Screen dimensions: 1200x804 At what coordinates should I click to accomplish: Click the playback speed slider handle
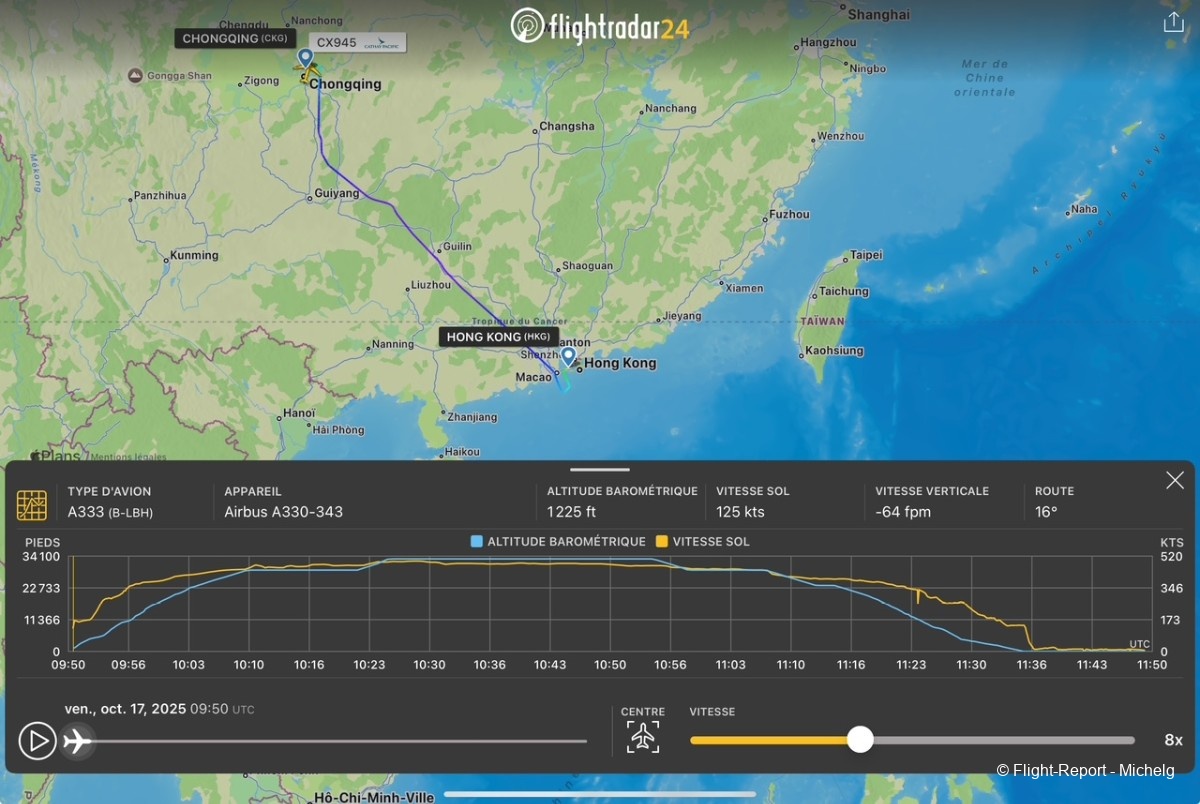[860, 740]
